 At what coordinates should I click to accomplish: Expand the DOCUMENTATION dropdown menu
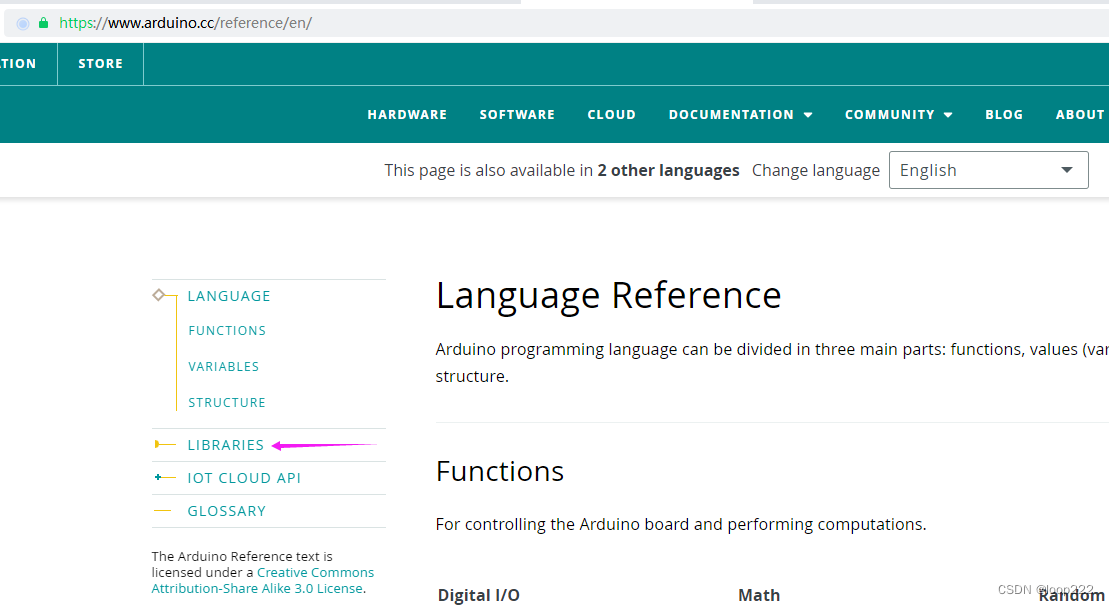point(741,115)
